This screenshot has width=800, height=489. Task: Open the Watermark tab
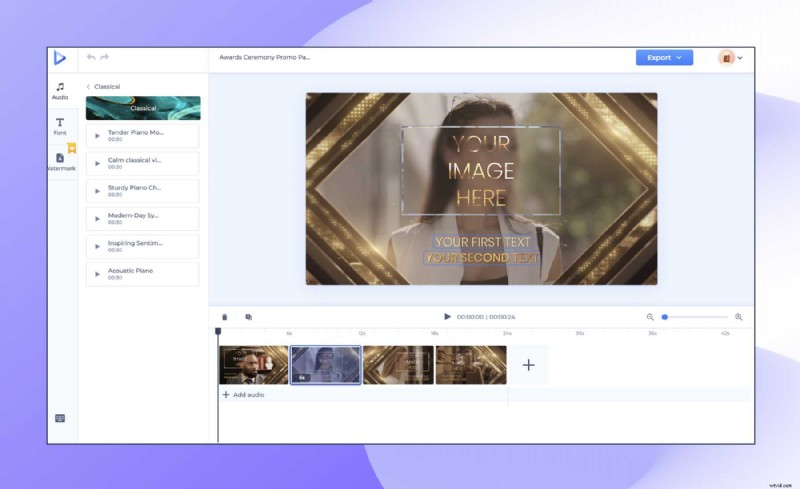[60, 162]
